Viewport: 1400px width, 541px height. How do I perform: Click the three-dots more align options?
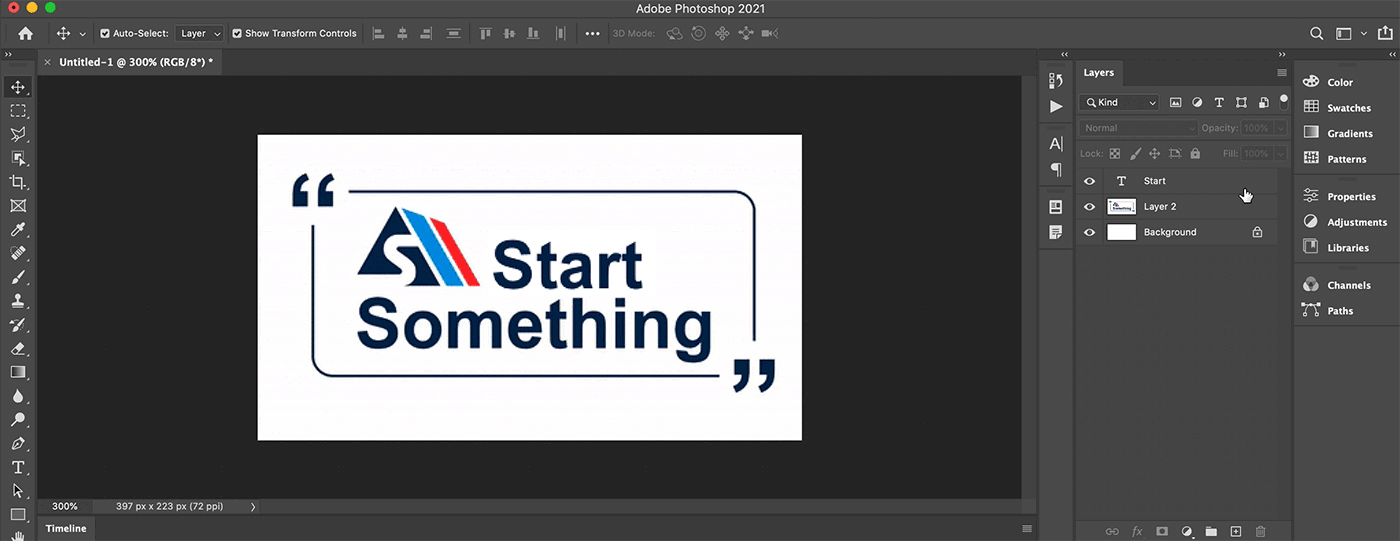click(x=593, y=33)
